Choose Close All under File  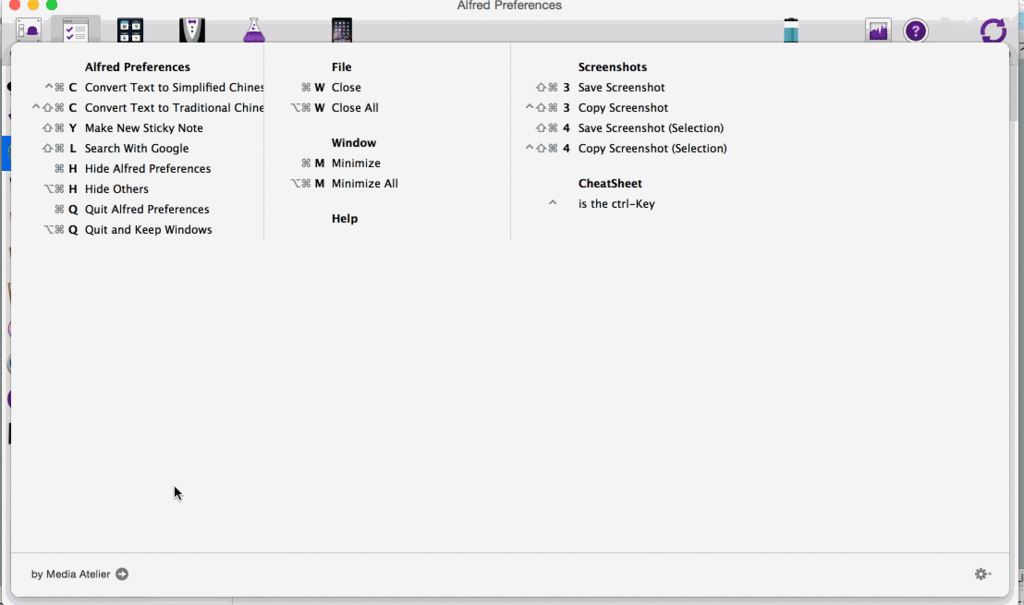coord(355,107)
